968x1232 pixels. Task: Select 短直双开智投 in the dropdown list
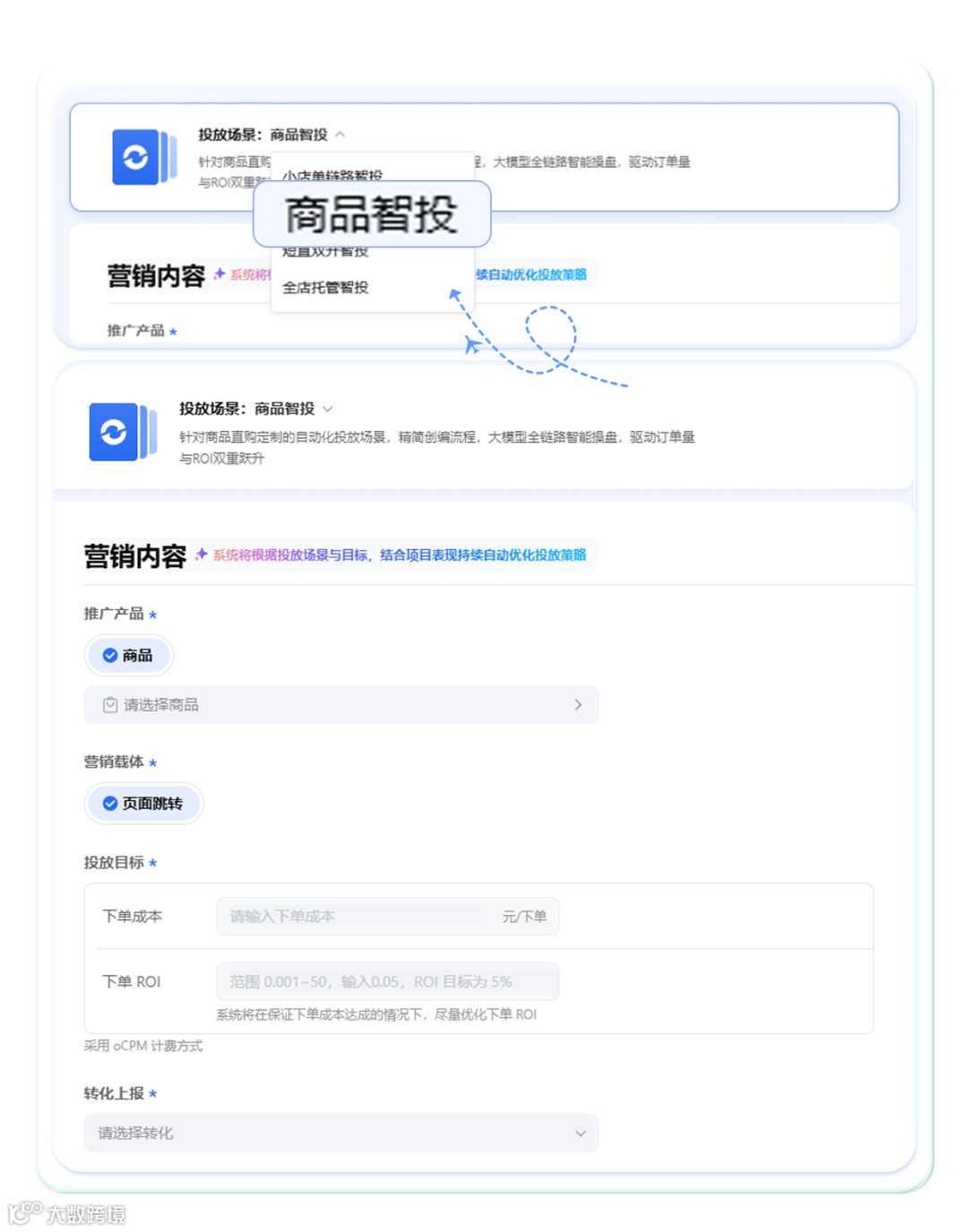click(324, 251)
